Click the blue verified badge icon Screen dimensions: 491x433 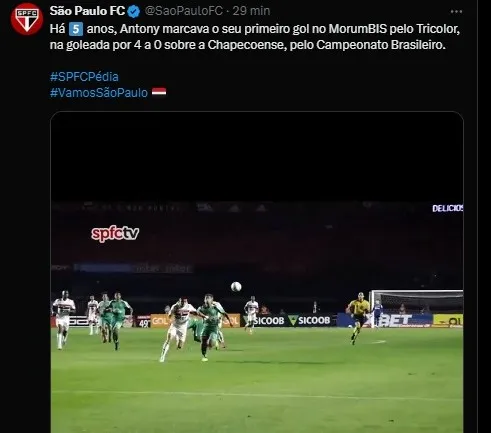click(134, 12)
